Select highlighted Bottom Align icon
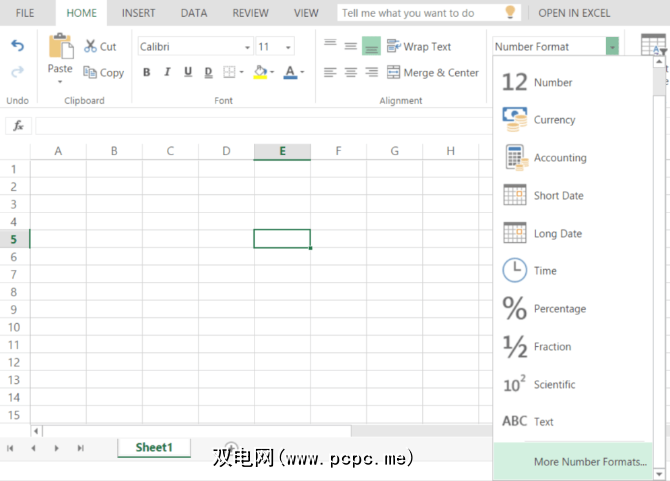670x481 pixels. (371, 46)
